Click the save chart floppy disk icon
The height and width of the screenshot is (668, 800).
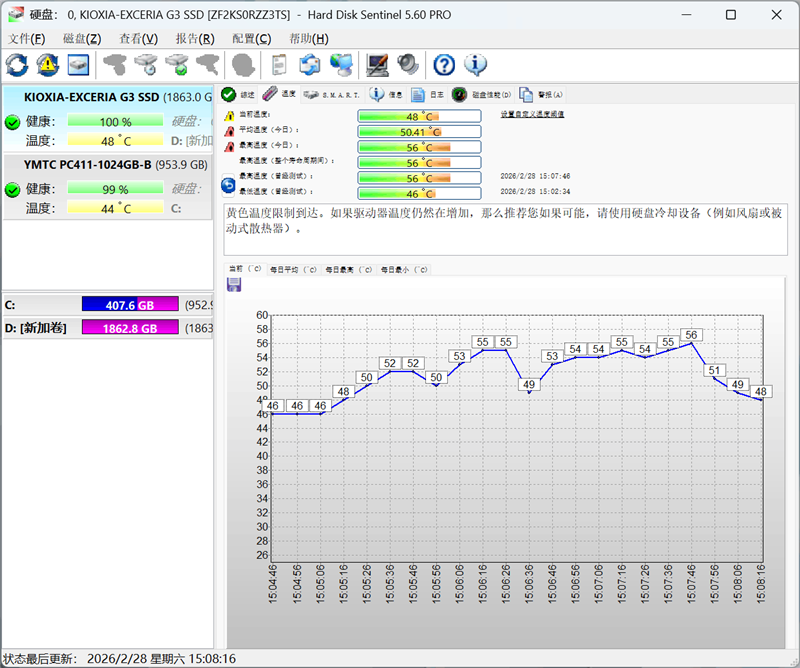click(236, 285)
